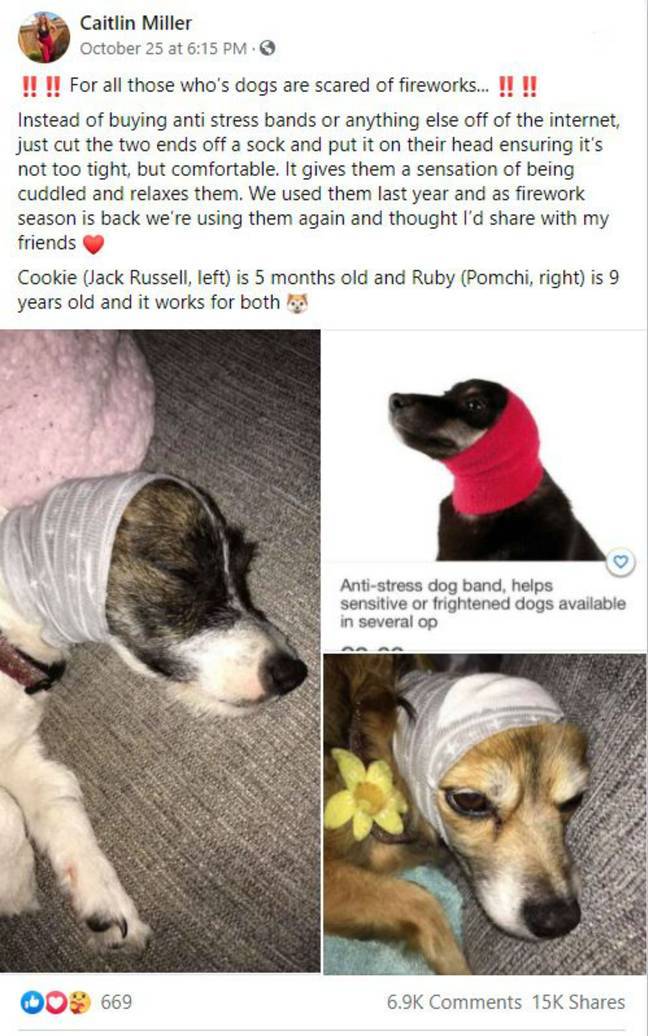Open photo of sleeping Jack Russell with sock

(x=160, y=651)
